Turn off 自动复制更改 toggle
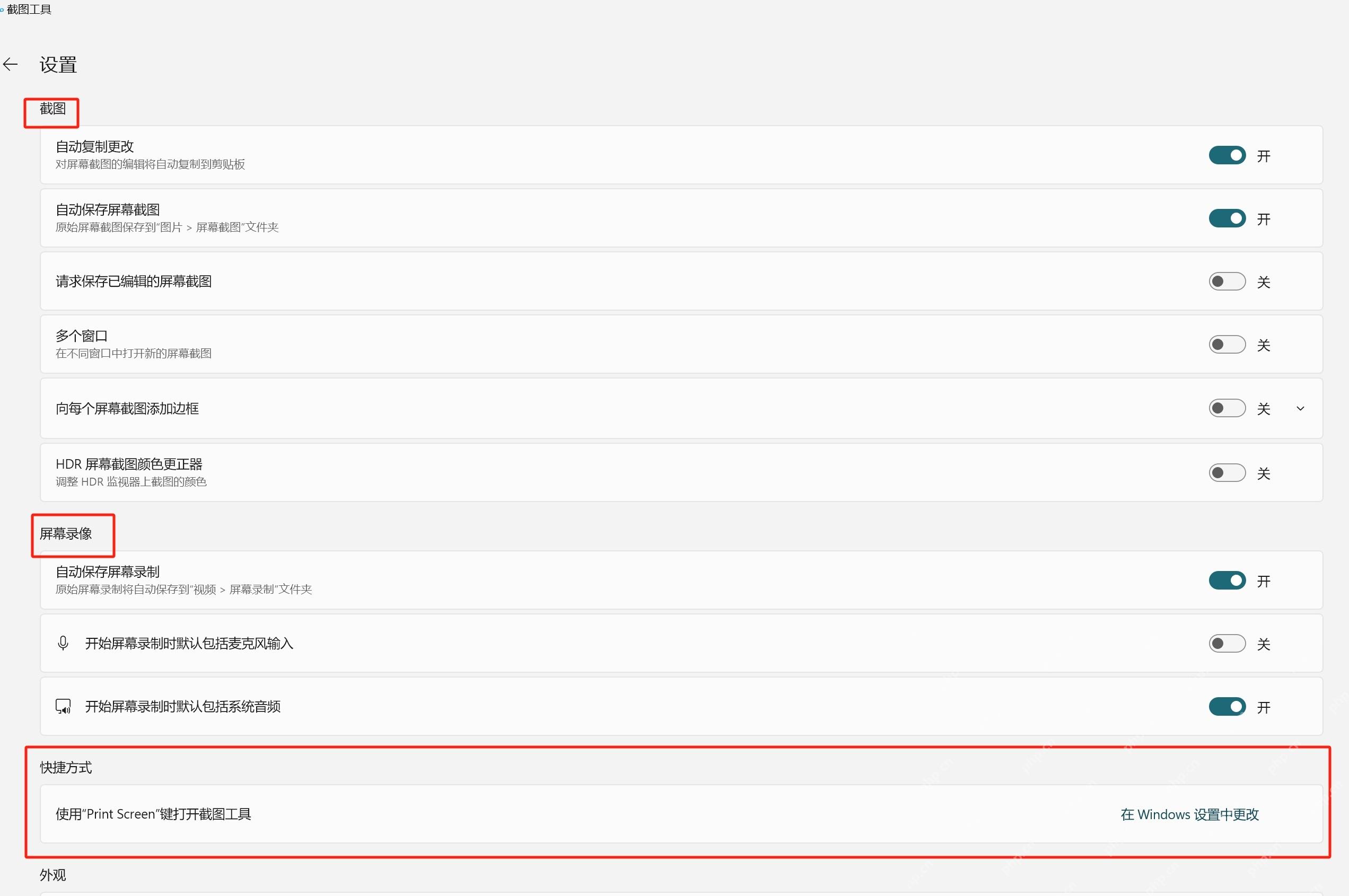Screen dimensions: 1349x896 point(1227,155)
